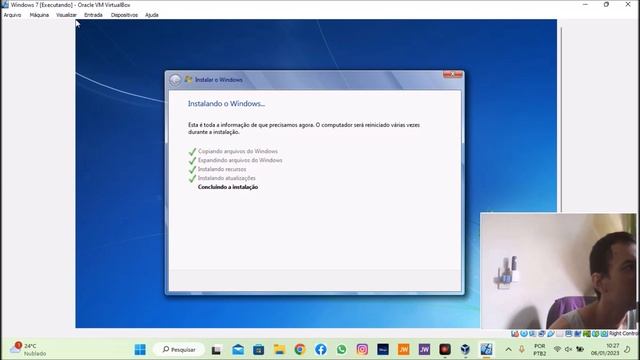The height and width of the screenshot is (360, 640).
Task: Open WhatsApp from the taskbar
Action: 342,350
